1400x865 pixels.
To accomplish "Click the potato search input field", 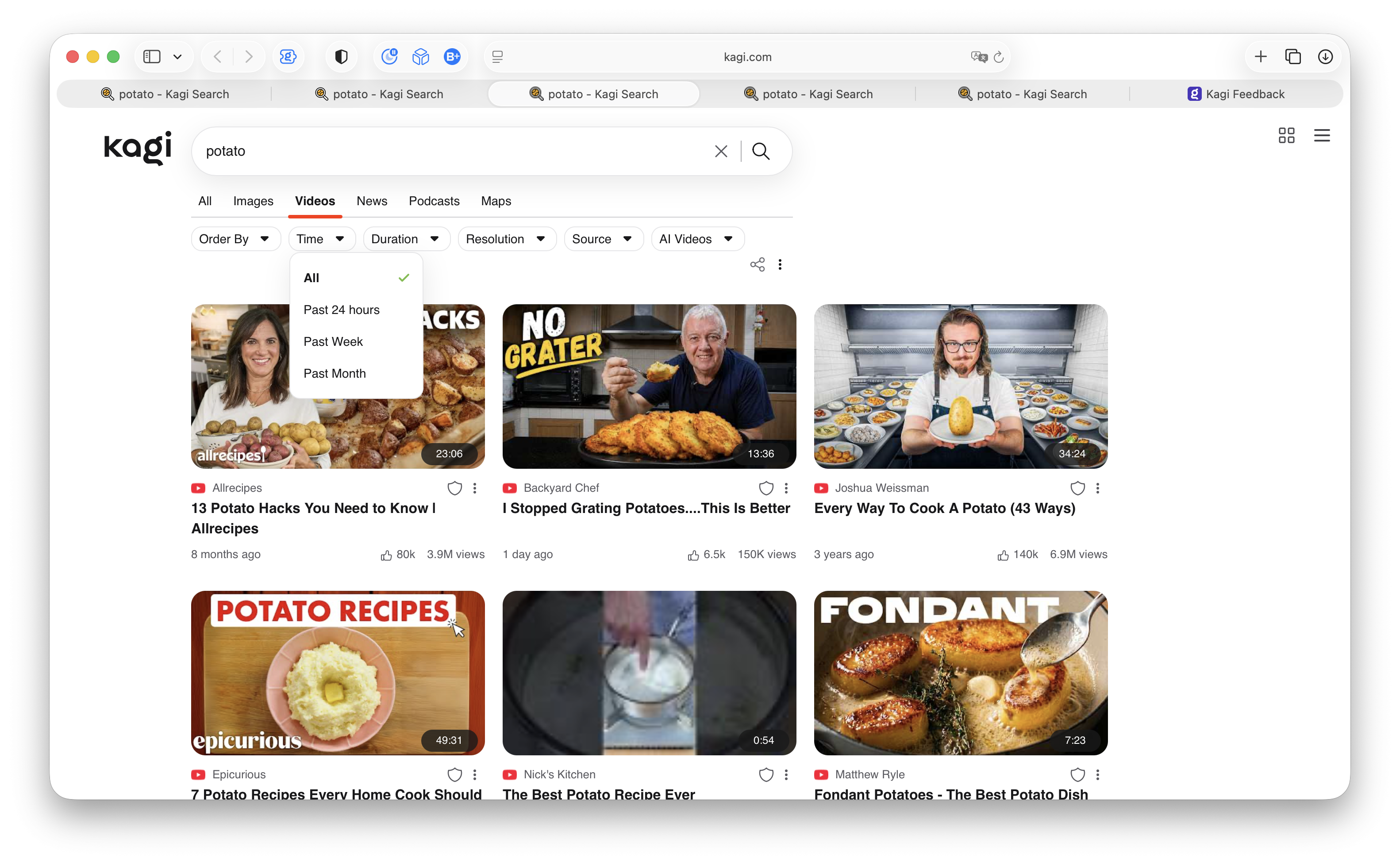I will point(452,151).
